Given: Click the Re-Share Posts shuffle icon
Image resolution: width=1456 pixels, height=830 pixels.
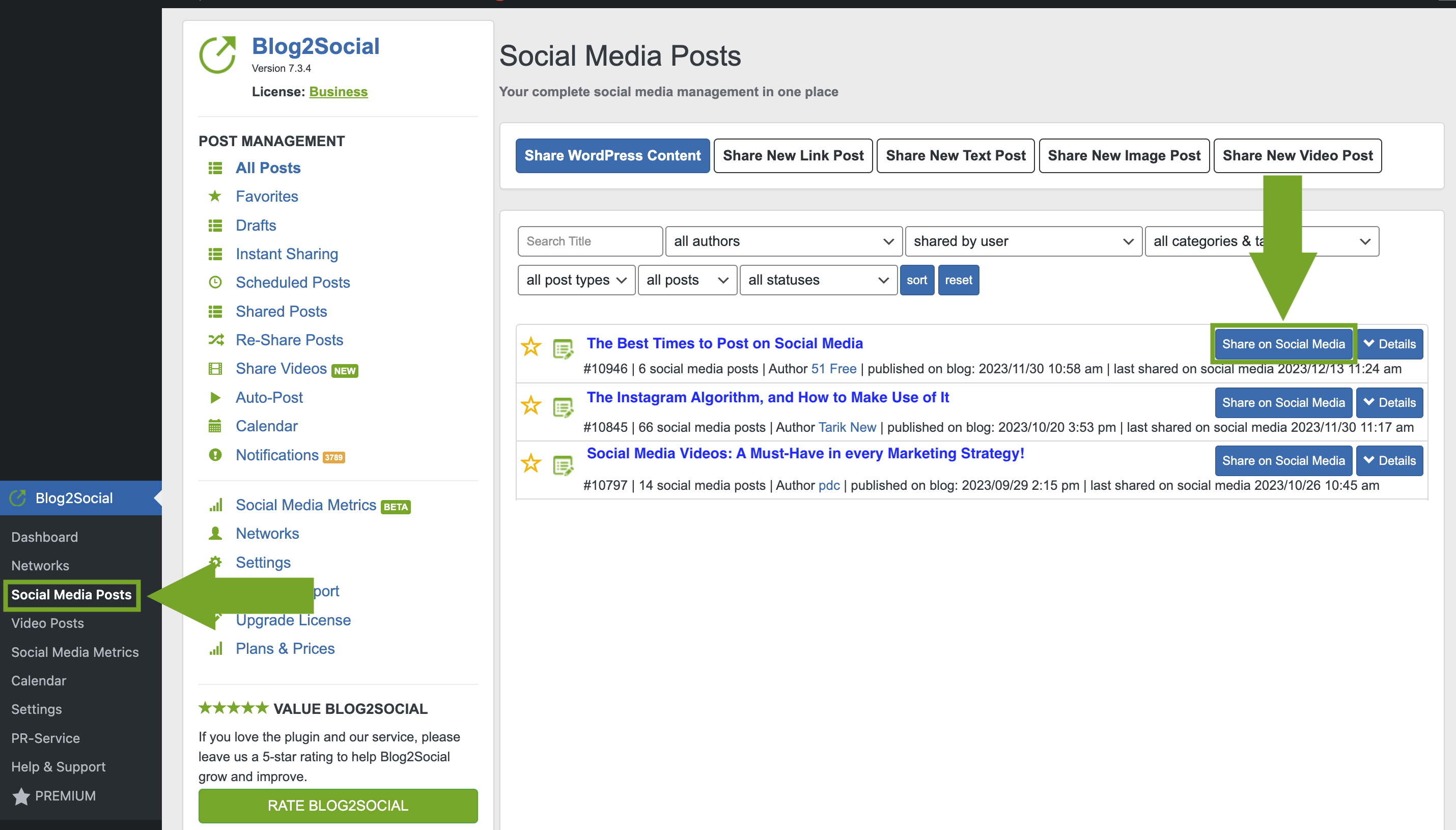Looking at the screenshot, I should [x=216, y=340].
